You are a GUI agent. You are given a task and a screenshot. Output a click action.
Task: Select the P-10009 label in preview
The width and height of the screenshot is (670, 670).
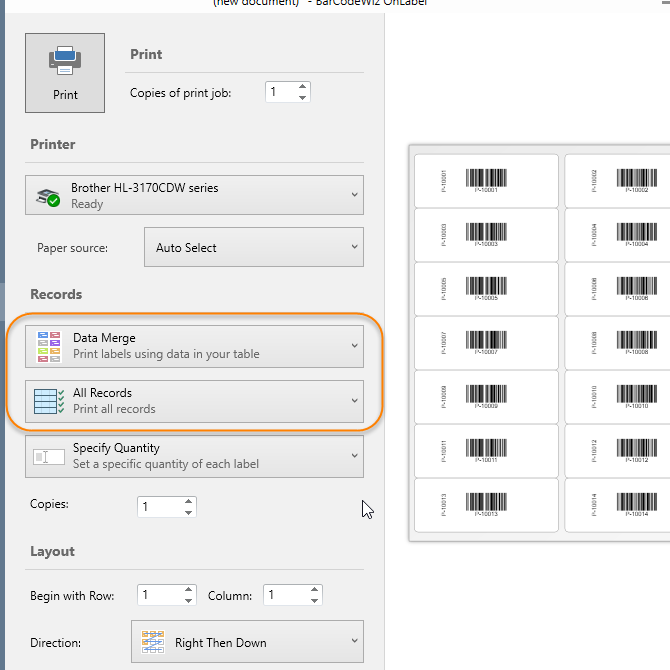[x=486, y=397]
